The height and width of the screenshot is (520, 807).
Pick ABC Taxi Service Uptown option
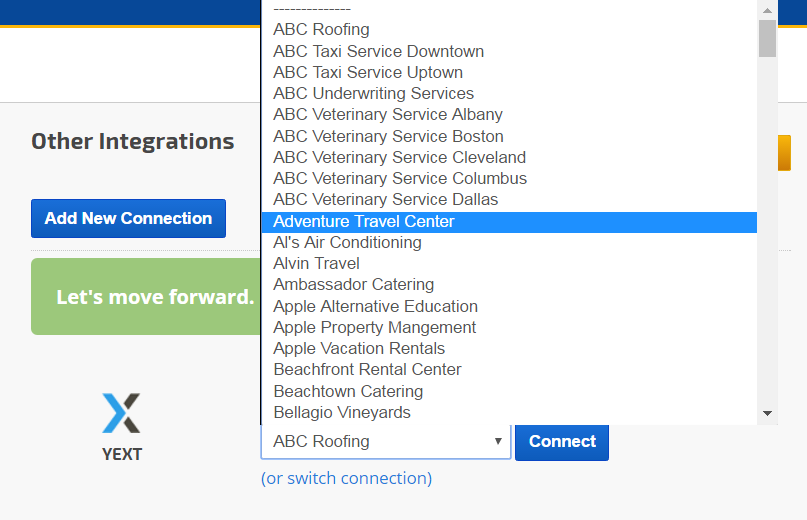368,72
